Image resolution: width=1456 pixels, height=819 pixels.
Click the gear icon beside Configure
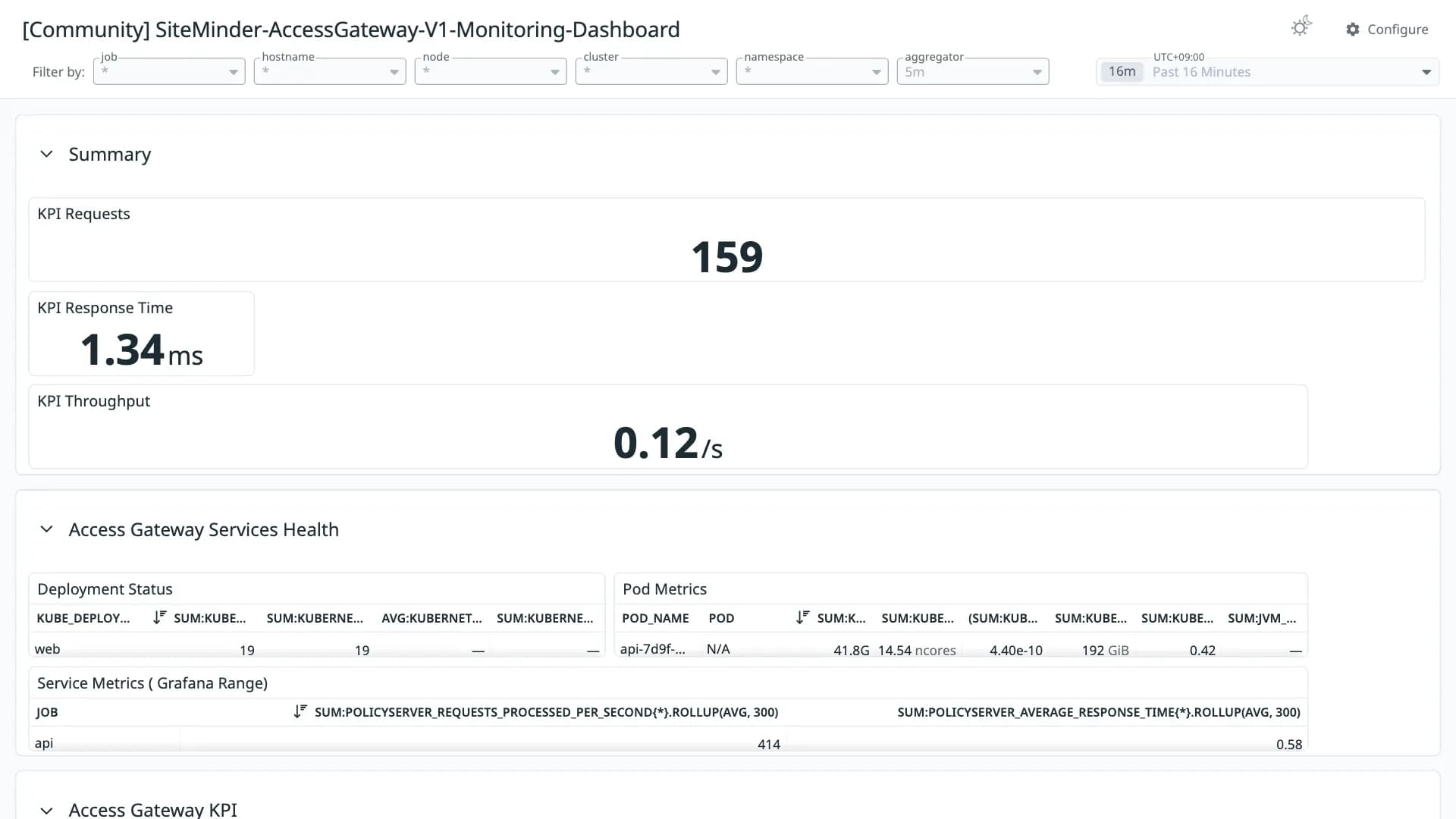(1353, 29)
